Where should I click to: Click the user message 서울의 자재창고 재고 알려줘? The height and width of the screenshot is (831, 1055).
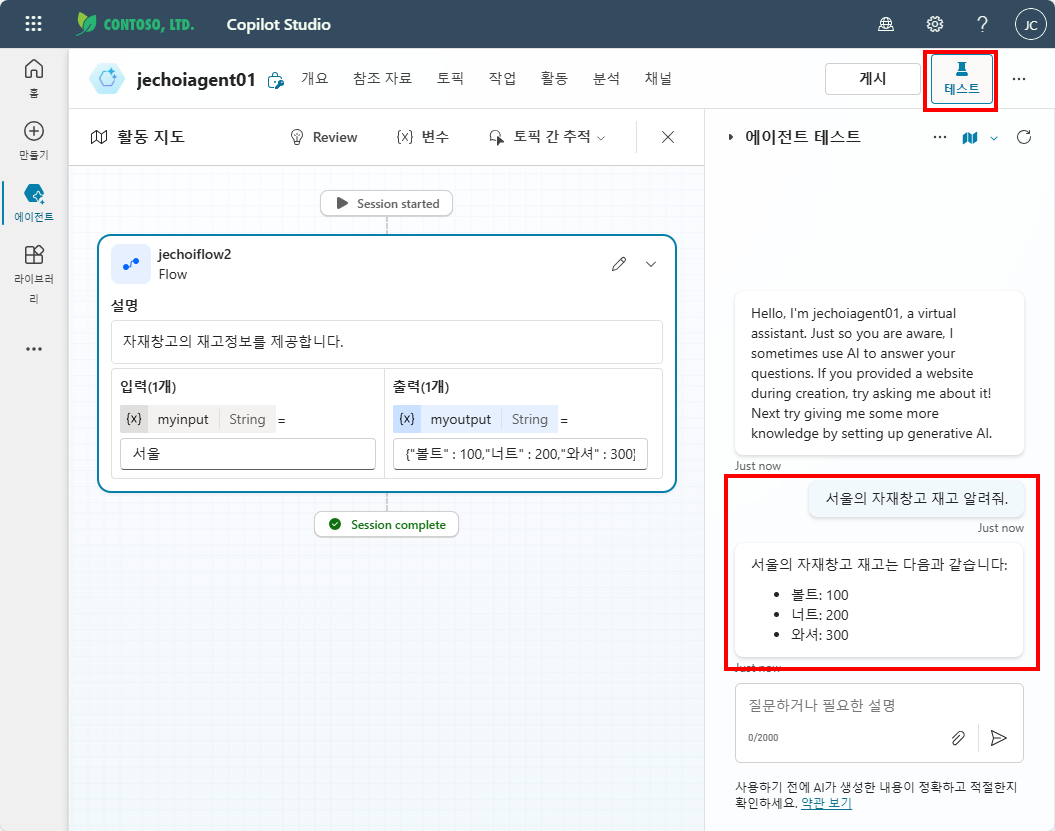click(x=916, y=499)
